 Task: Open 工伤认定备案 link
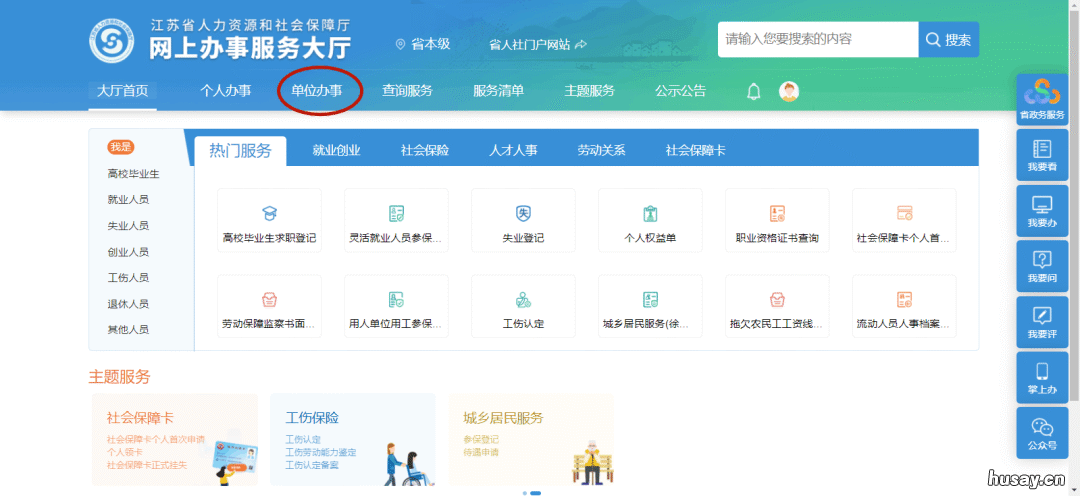312,465
